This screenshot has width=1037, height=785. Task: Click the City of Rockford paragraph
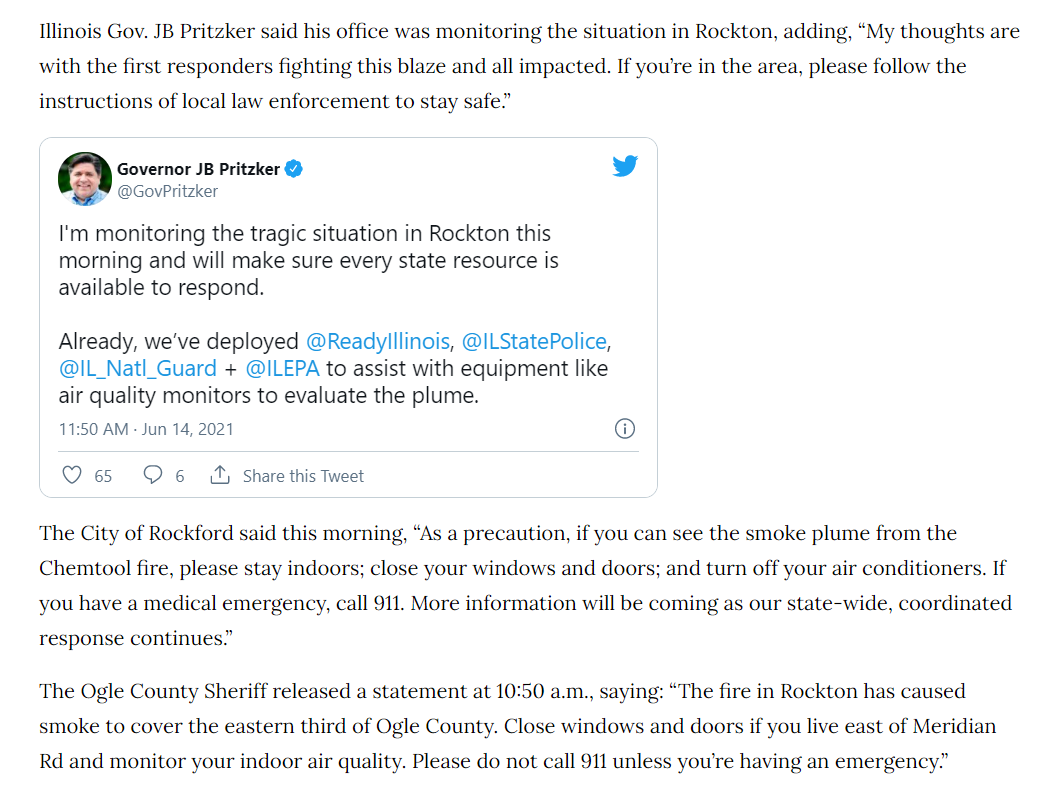525,585
